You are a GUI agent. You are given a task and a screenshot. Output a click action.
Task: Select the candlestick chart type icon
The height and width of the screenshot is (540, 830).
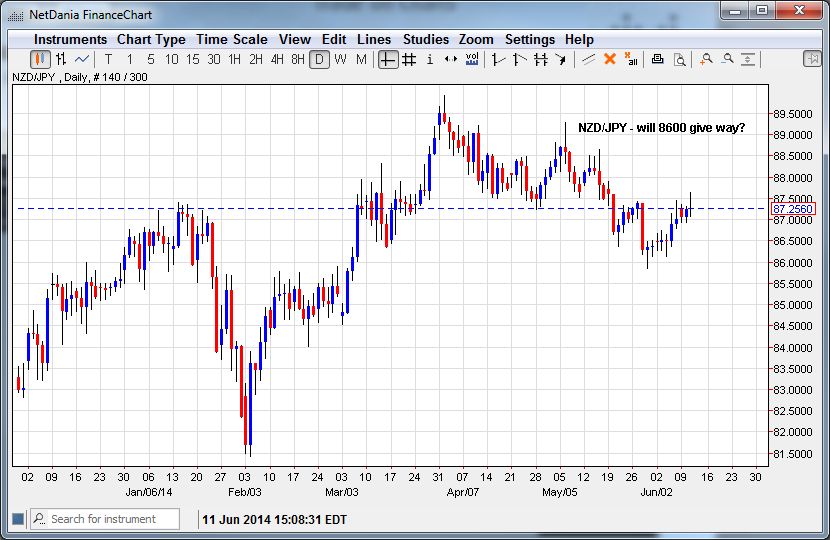click(40, 59)
